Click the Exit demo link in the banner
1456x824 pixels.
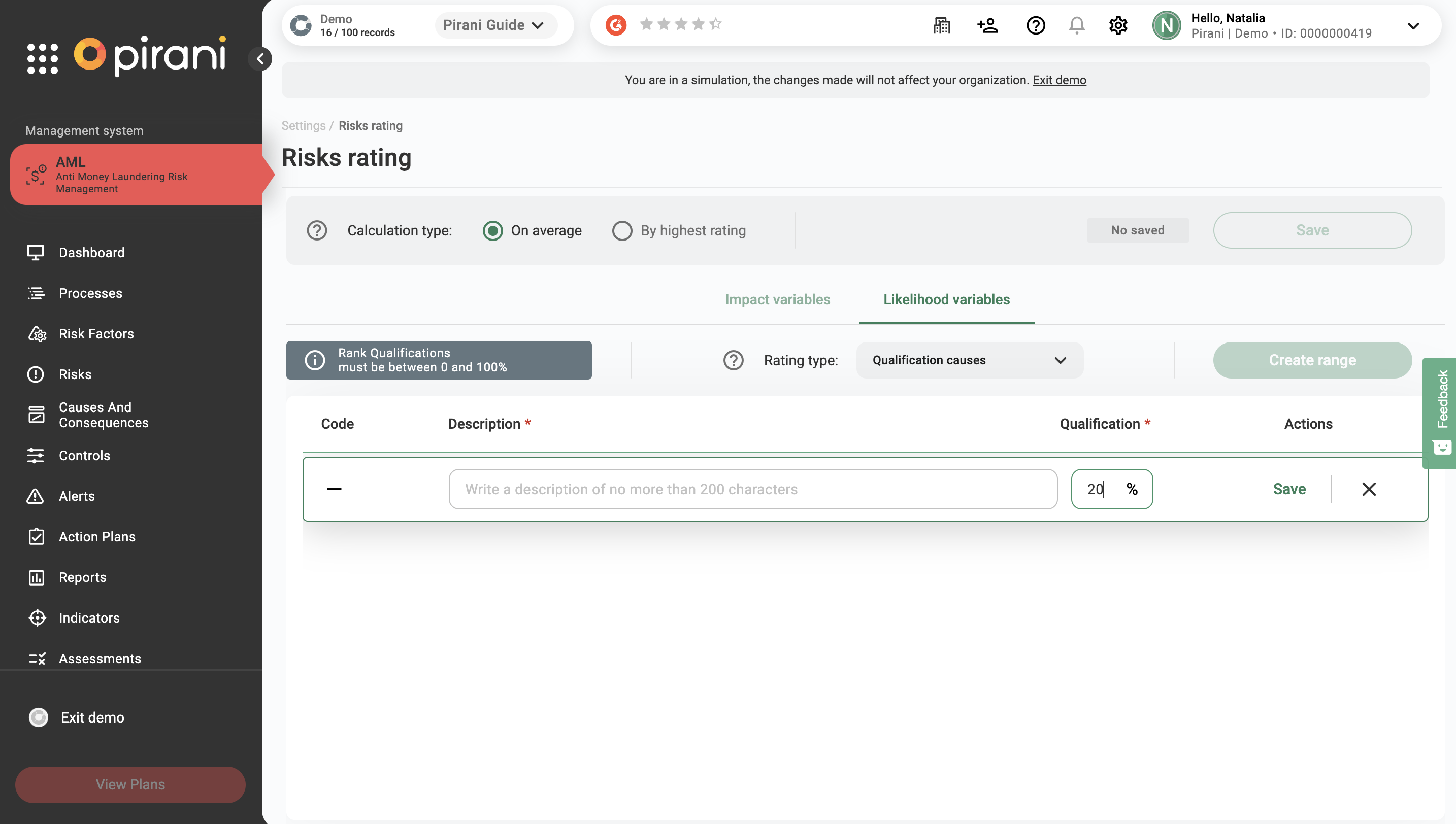(1059, 80)
